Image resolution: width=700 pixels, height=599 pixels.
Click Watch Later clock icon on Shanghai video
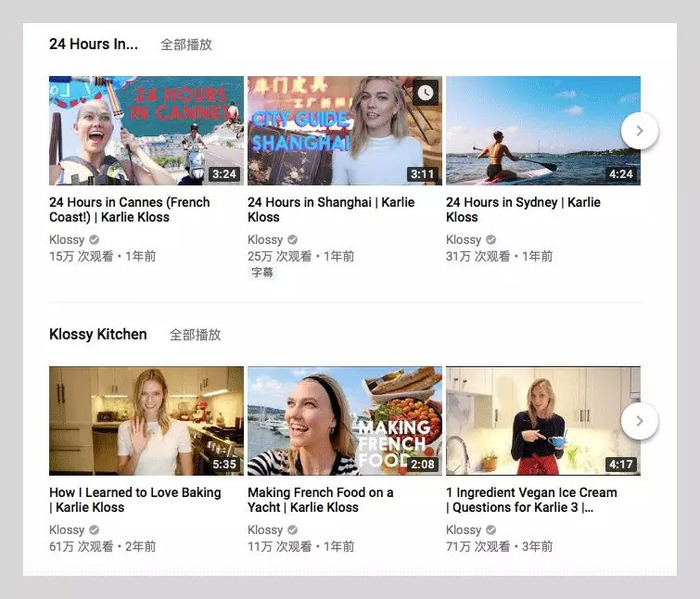pos(425,93)
